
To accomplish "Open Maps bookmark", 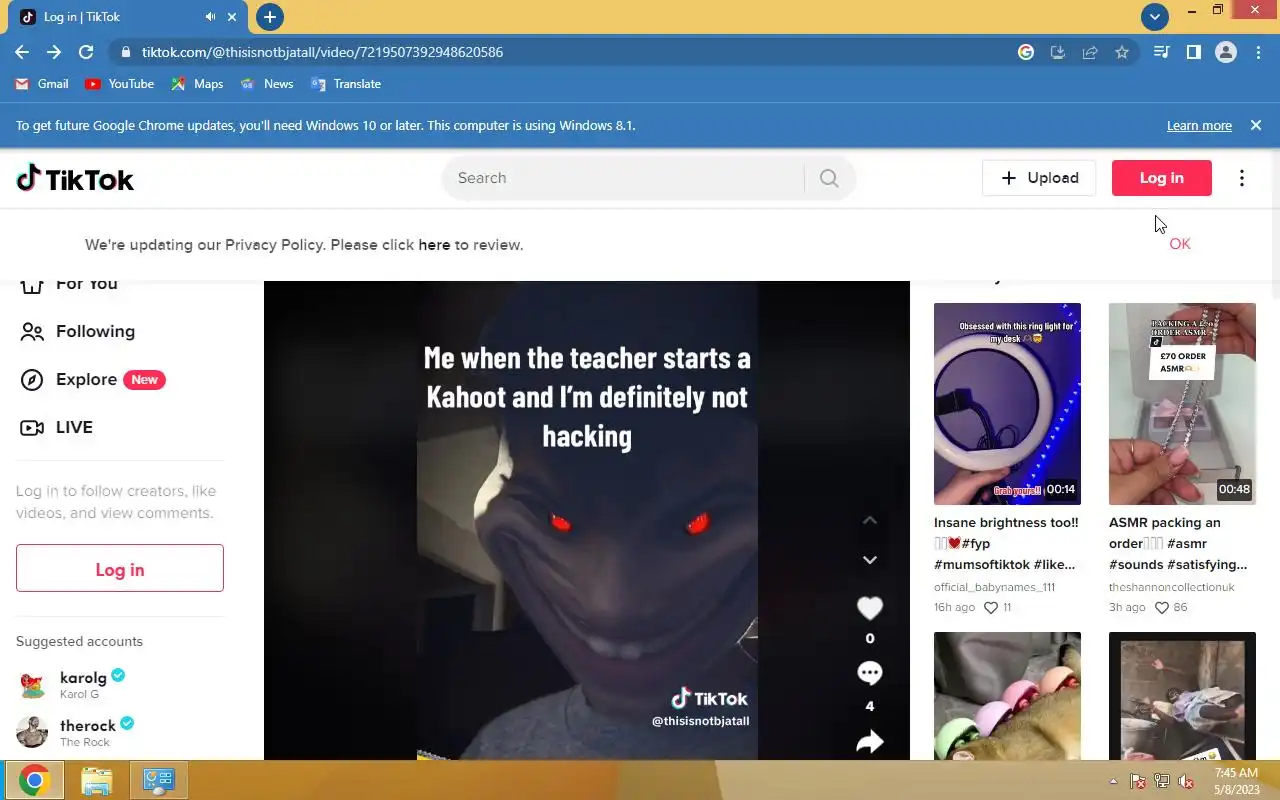I will [x=197, y=84].
